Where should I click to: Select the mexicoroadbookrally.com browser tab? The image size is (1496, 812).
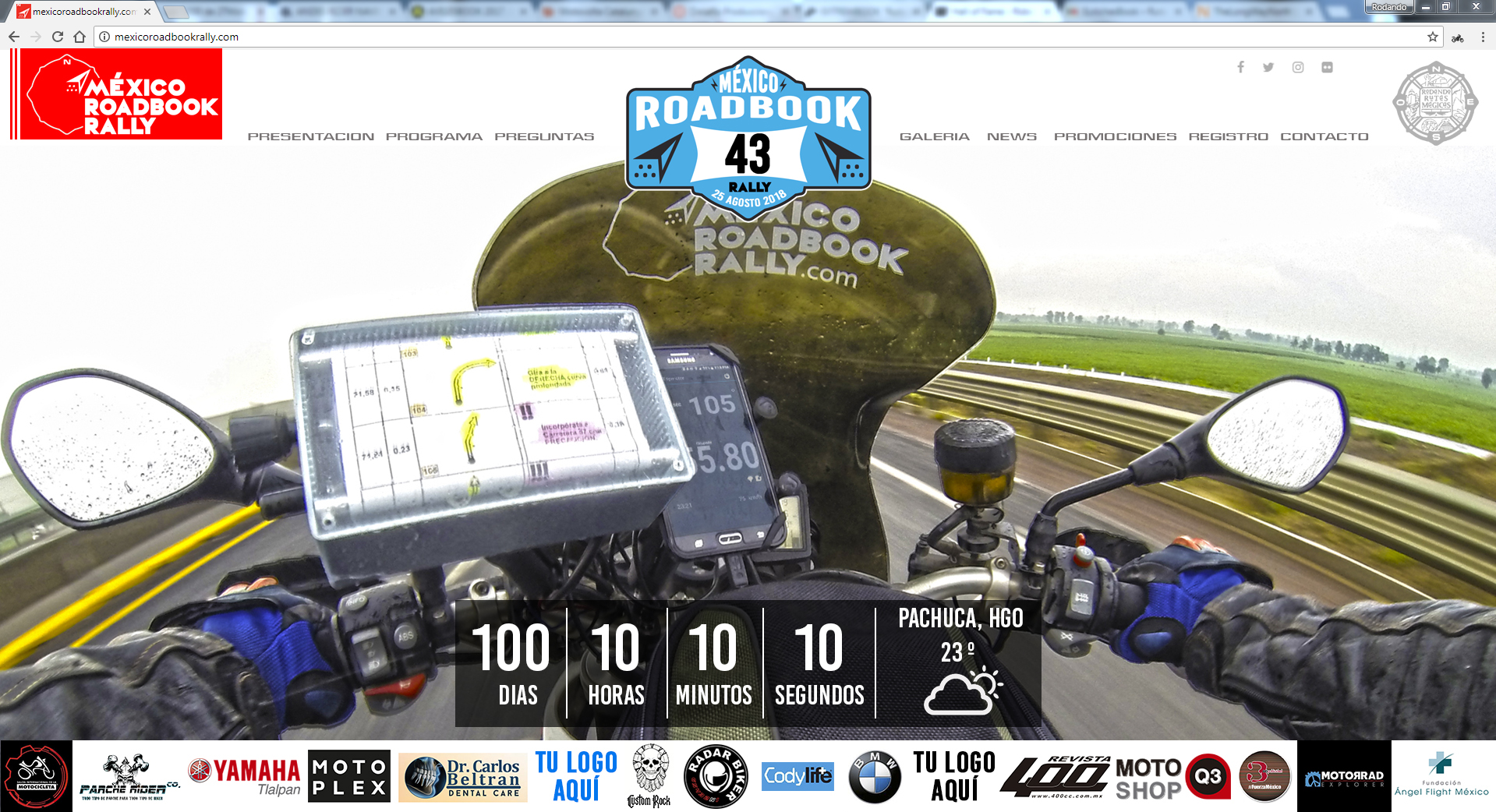82,12
